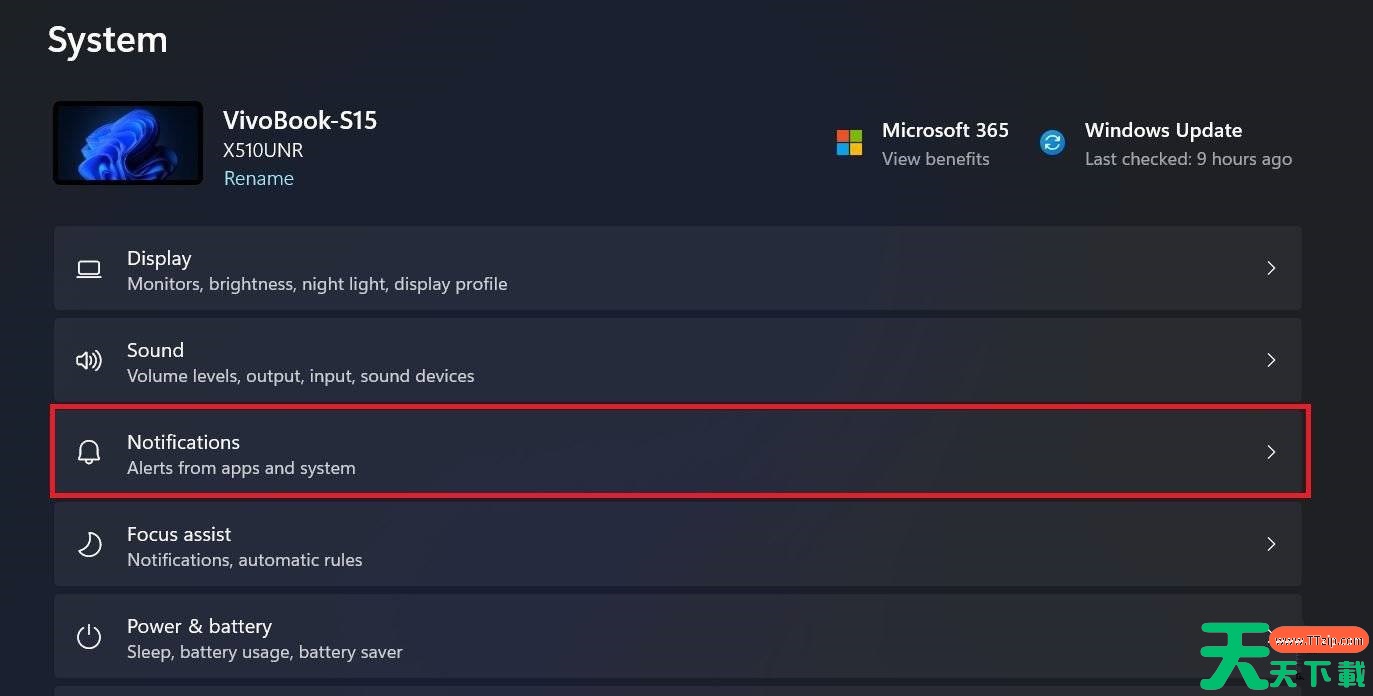Open Focus assist automatic rules row

tap(677, 544)
